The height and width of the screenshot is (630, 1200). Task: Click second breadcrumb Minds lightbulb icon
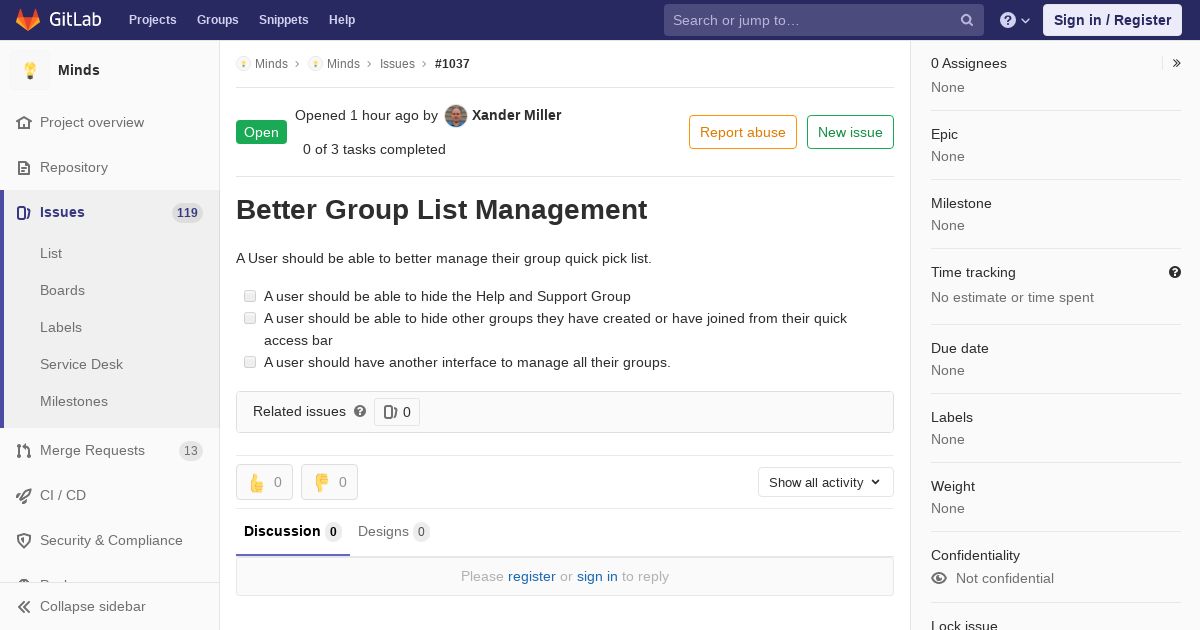click(x=315, y=63)
